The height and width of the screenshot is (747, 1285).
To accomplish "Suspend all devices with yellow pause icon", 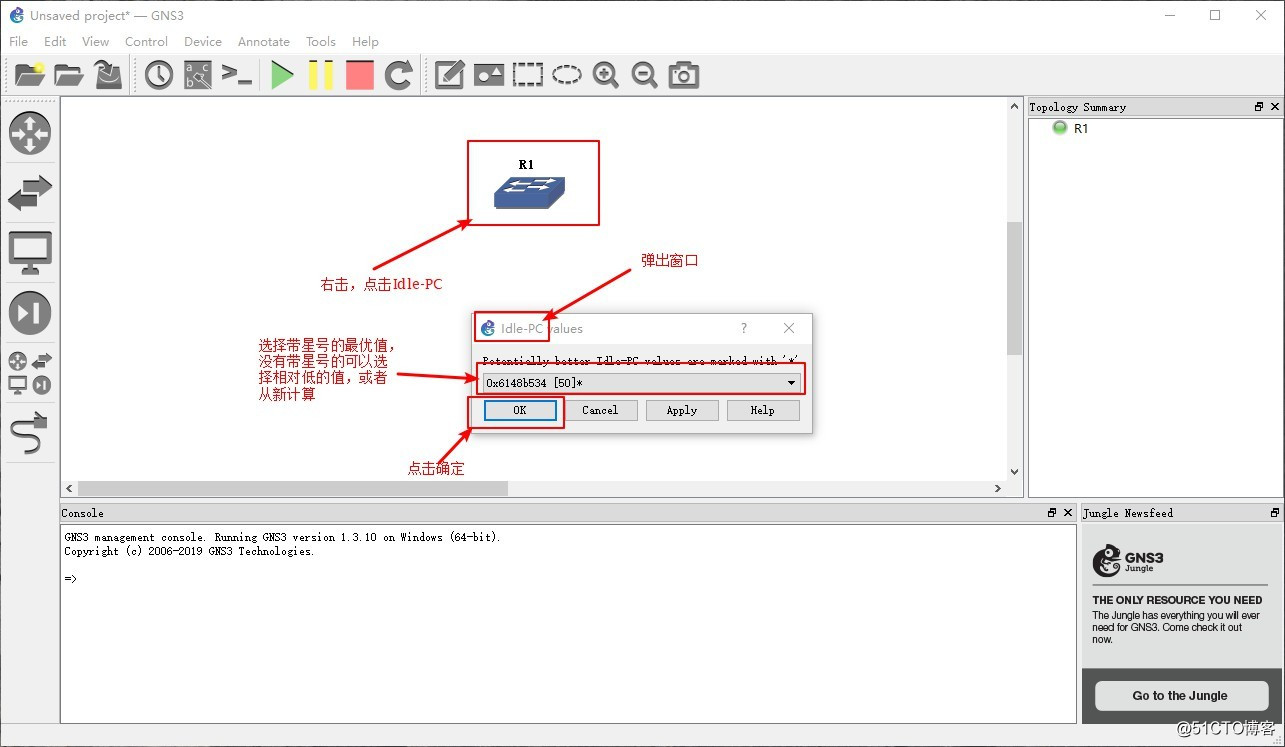I will click(x=321, y=75).
